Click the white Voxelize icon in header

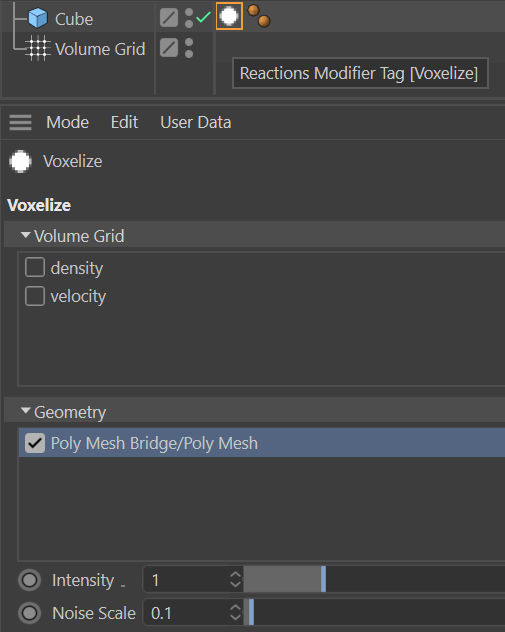coord(21,161)
